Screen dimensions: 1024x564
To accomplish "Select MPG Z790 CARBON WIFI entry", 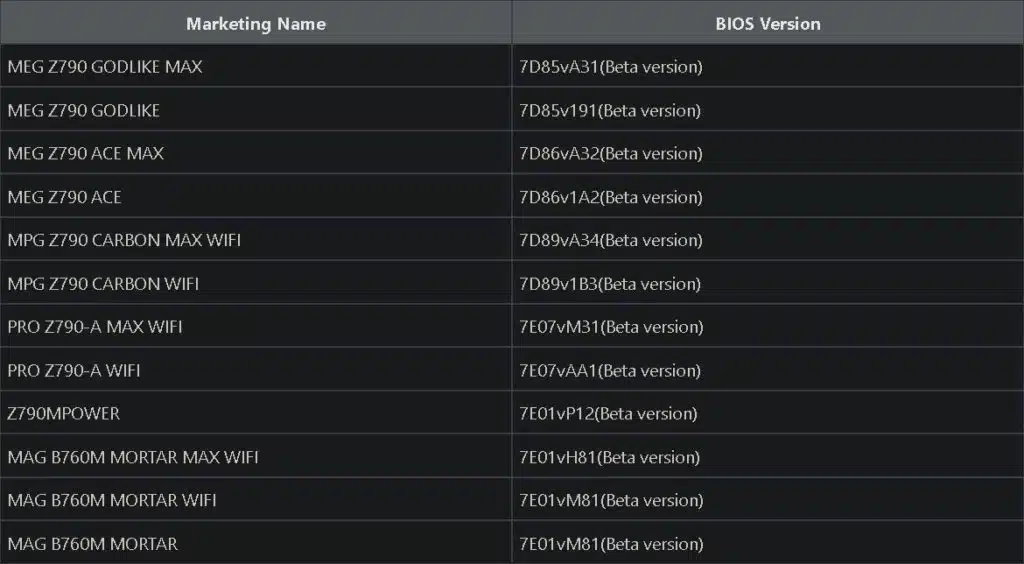I will [103, 284].
